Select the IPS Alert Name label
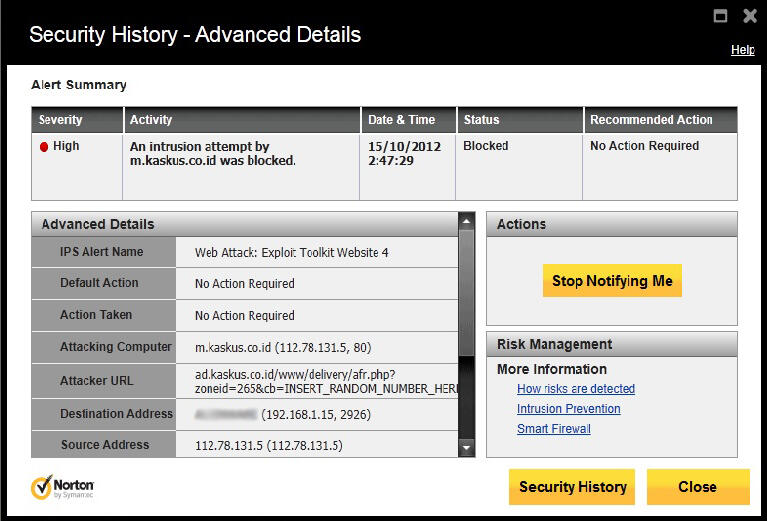 pos(102,252)
